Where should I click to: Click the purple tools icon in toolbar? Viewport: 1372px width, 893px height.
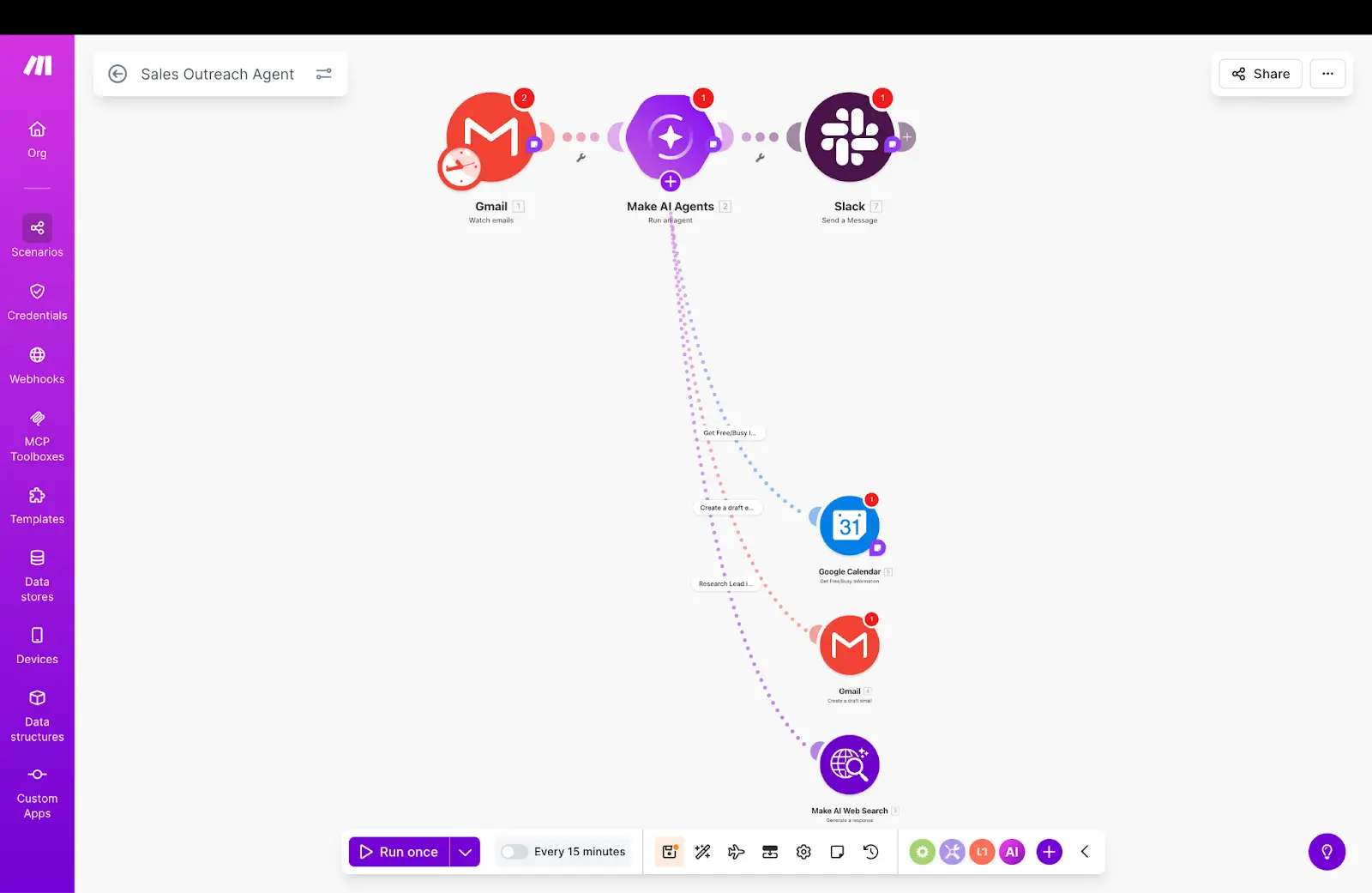pyautogui.click(x=952, y=852)
